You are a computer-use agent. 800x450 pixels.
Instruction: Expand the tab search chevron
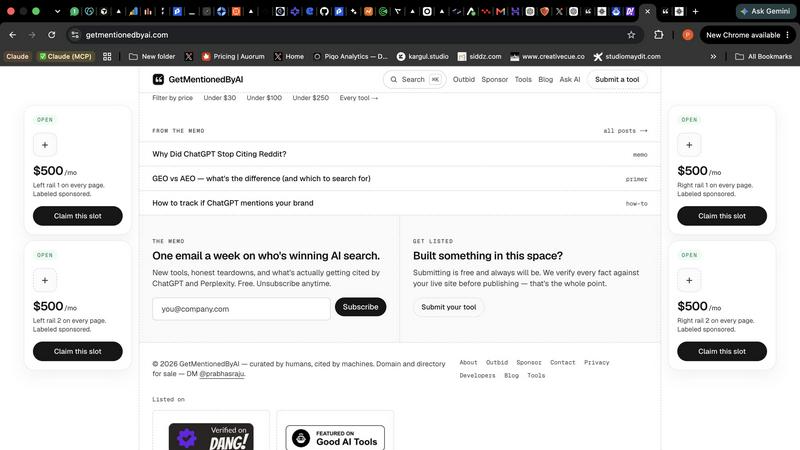(57, 11)
